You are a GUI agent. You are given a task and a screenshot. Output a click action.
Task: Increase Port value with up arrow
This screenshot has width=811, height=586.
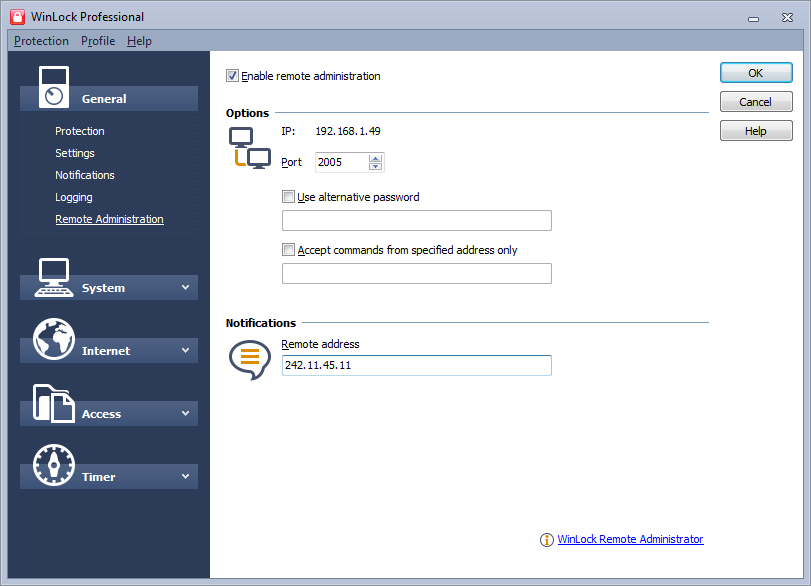coord(376,158)
